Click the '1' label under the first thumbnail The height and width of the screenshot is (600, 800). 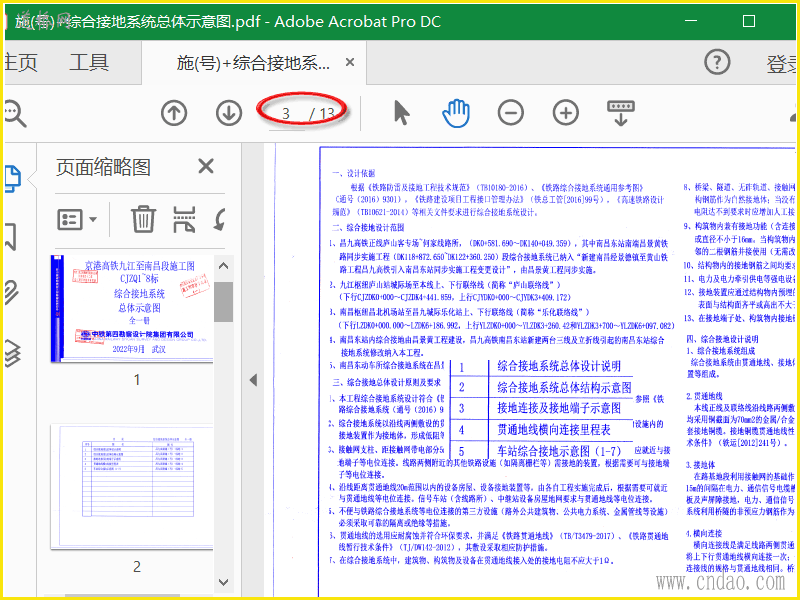click(x=137, y=380)
